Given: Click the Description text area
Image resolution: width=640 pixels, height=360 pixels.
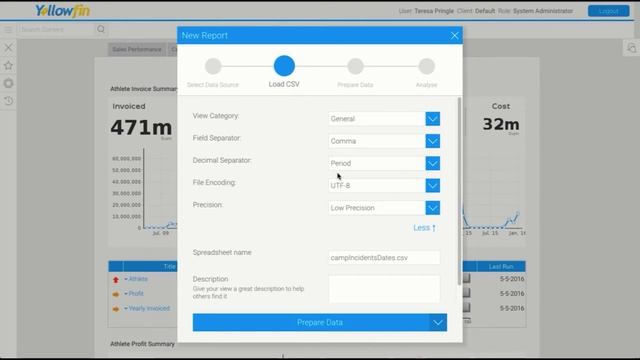Looking at the screenshot, I should pyautogui.click(x=384, y=289).
